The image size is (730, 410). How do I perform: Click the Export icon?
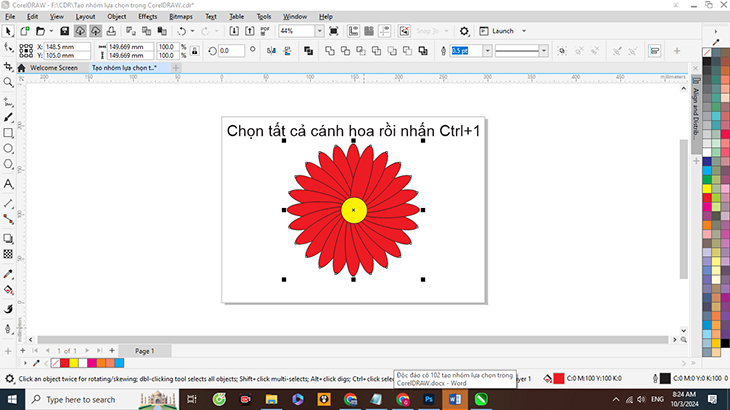click(250, 31)
